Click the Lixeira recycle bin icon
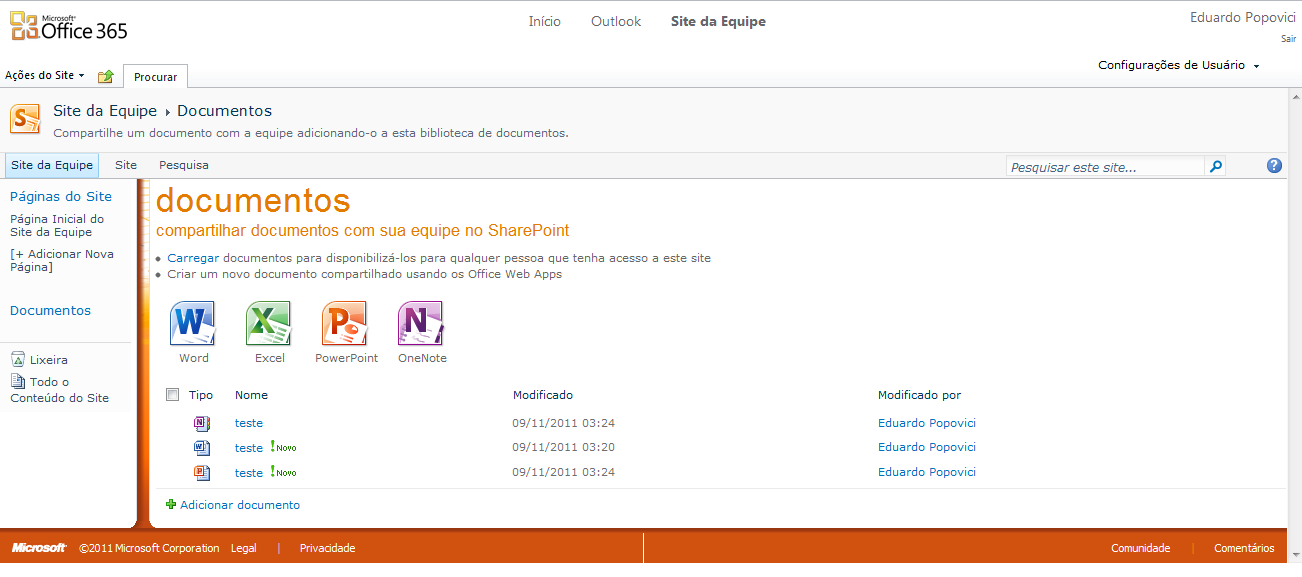The image size is (1302, 577). tap(17, 359)
